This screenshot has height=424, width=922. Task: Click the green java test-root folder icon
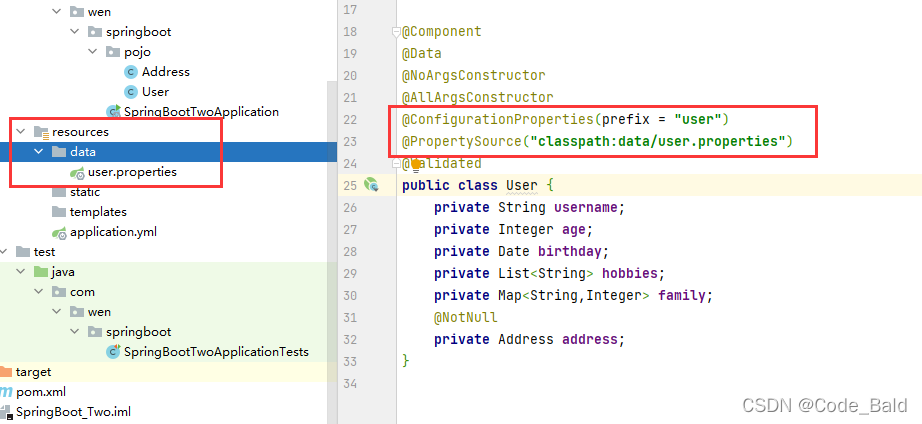pos(41,272)
